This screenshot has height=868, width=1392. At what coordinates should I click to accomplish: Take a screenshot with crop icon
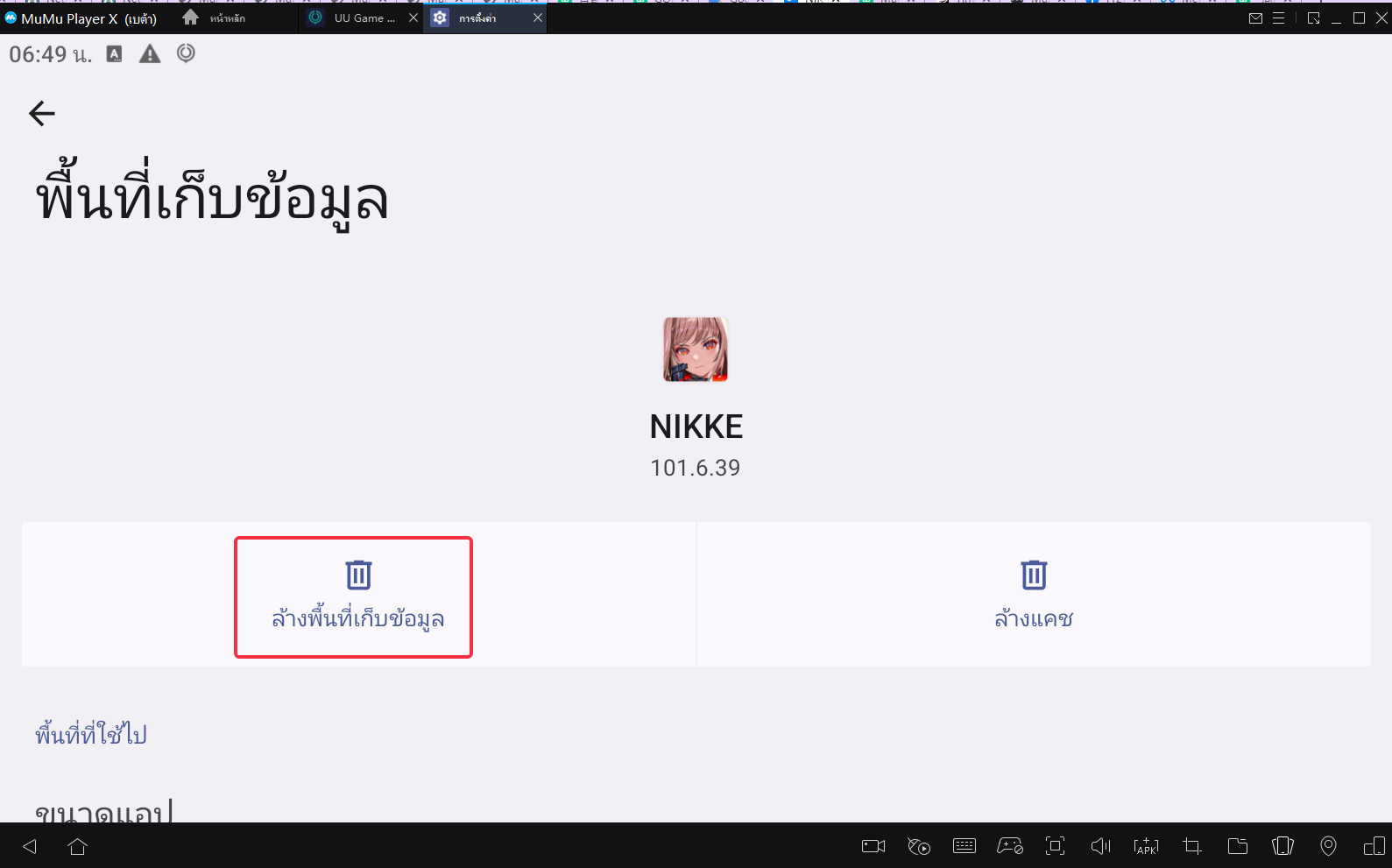(1192, 846)
